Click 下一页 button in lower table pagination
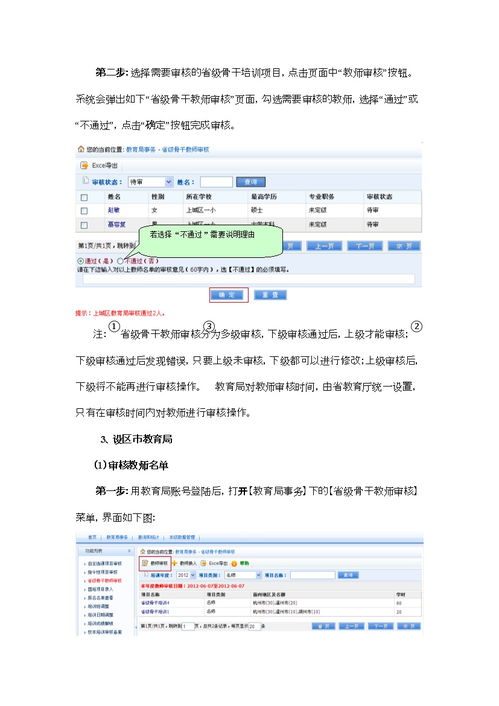The height and width of the screenshot is (706, 499). pyautogui.click(x=381, y=626)
